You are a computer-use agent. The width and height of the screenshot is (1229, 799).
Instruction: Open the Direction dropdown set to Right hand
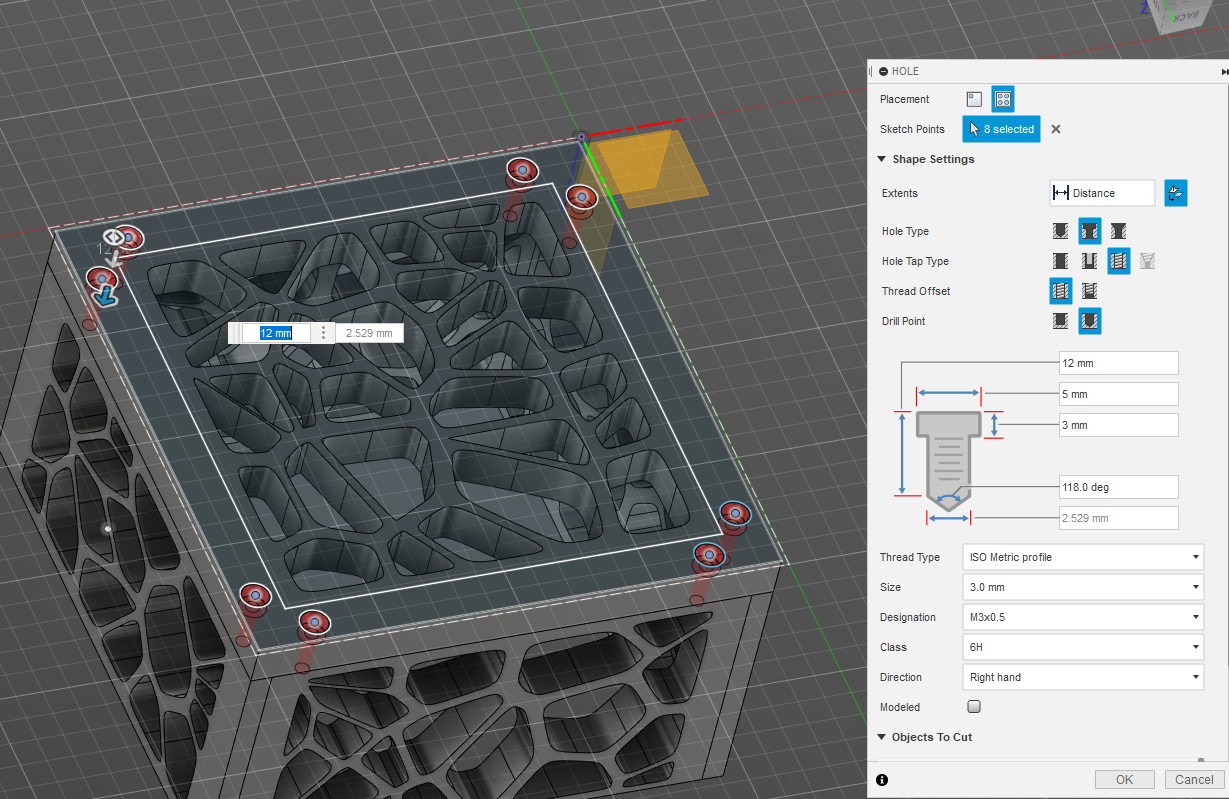[x=1083, y=677]
